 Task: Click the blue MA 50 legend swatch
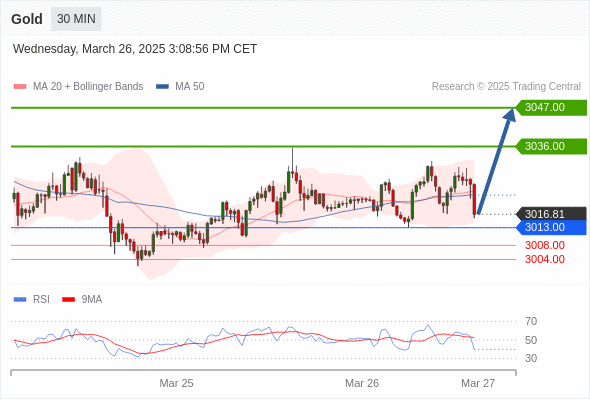[162, 87]
